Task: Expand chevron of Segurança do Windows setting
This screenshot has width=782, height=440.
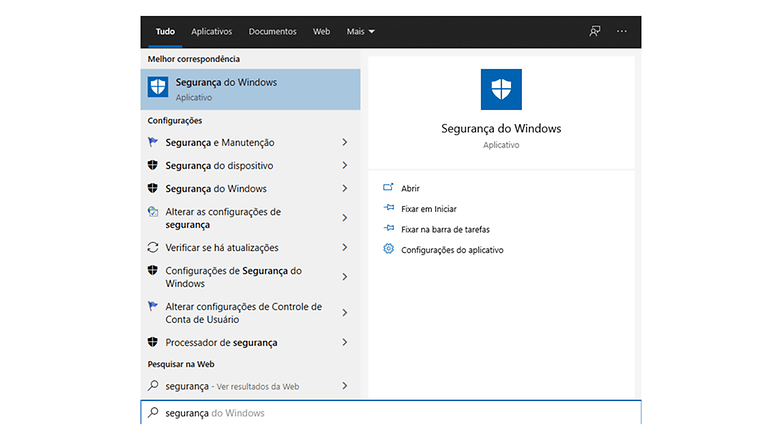Action: [x=345, y=188]
